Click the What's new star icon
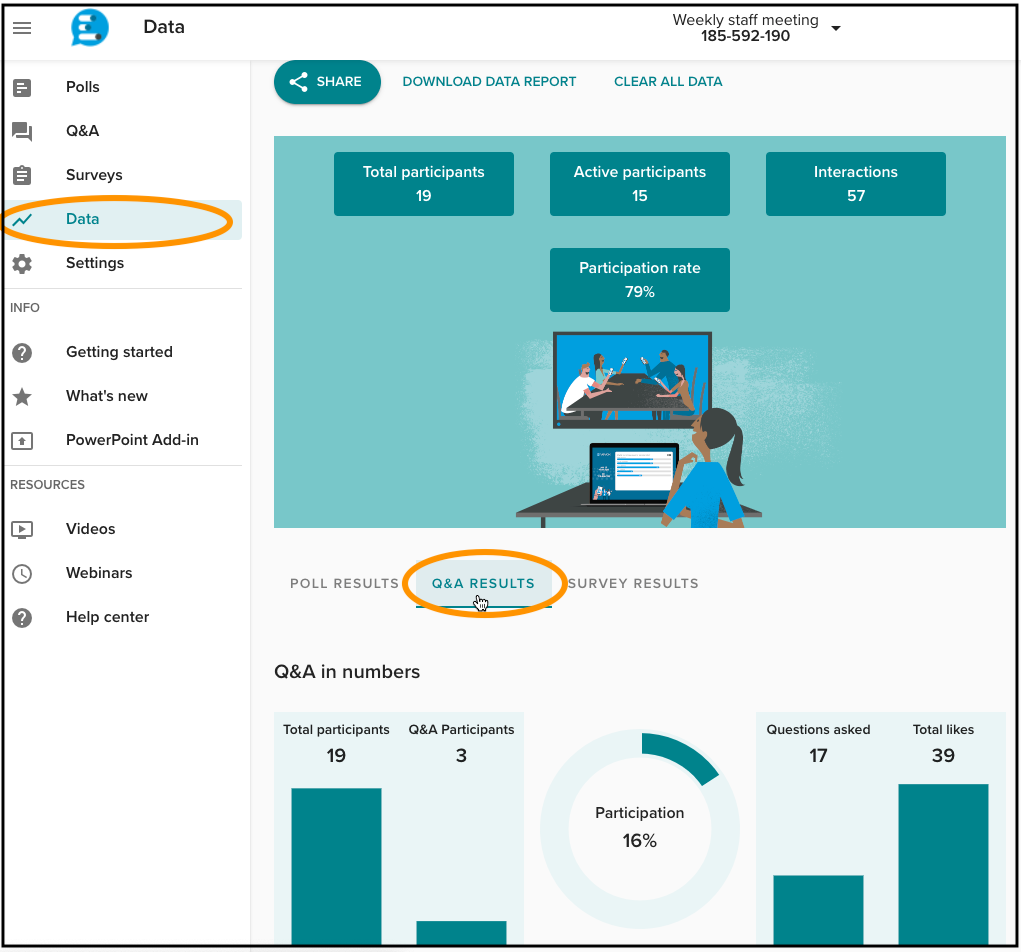Viewport: 1021px width, 952px height. (22, 397)
